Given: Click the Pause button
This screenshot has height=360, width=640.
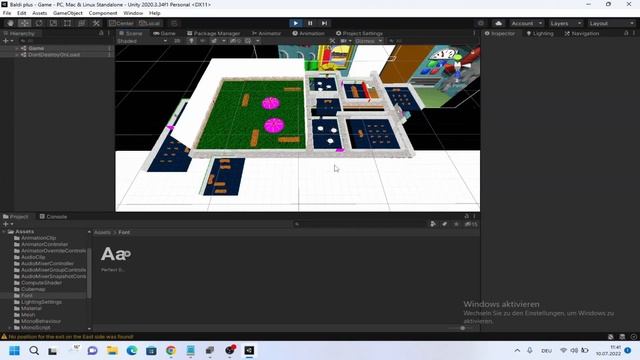Looking at the screenshot, I should 310,23.
